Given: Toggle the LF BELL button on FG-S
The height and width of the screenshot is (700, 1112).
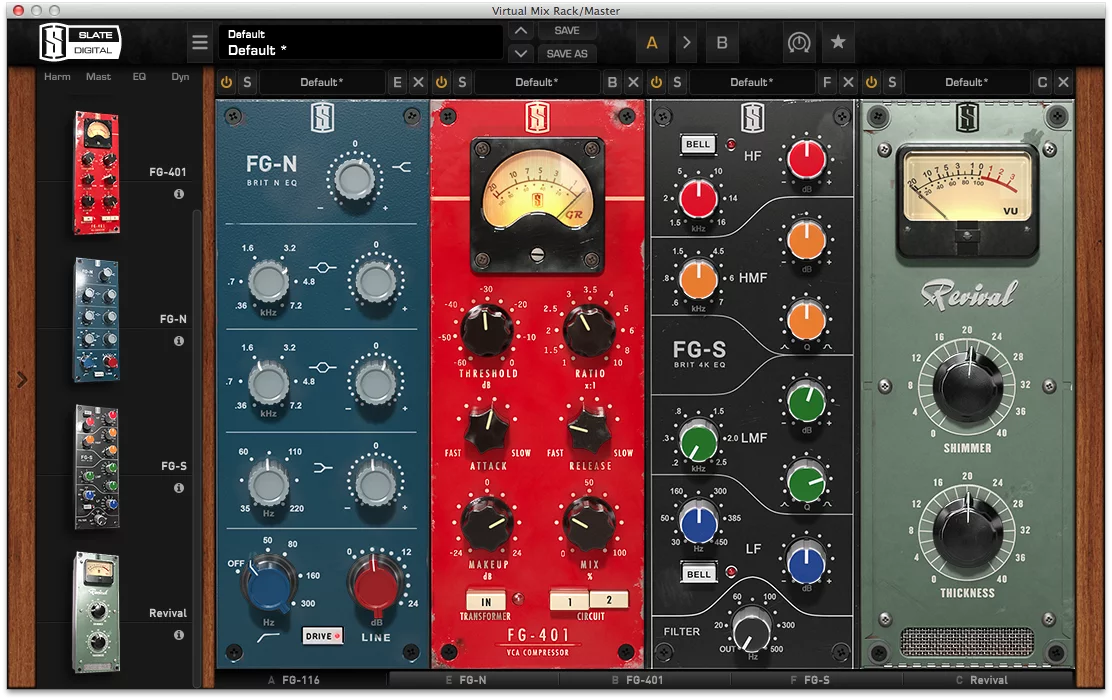Looking at the screenshot, I should tap(699, 574).
